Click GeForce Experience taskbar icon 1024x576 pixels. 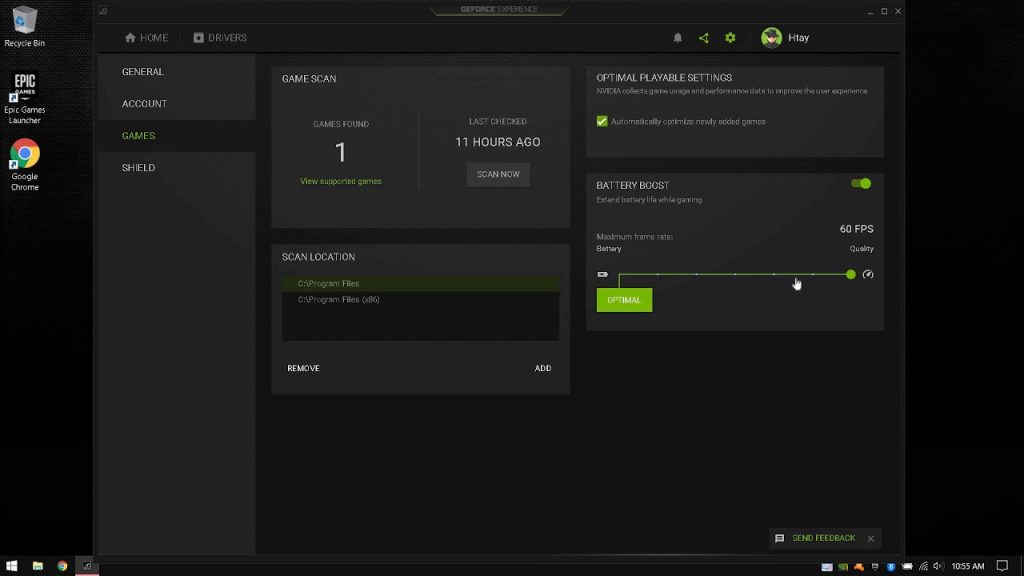click(x=87, y=566)
